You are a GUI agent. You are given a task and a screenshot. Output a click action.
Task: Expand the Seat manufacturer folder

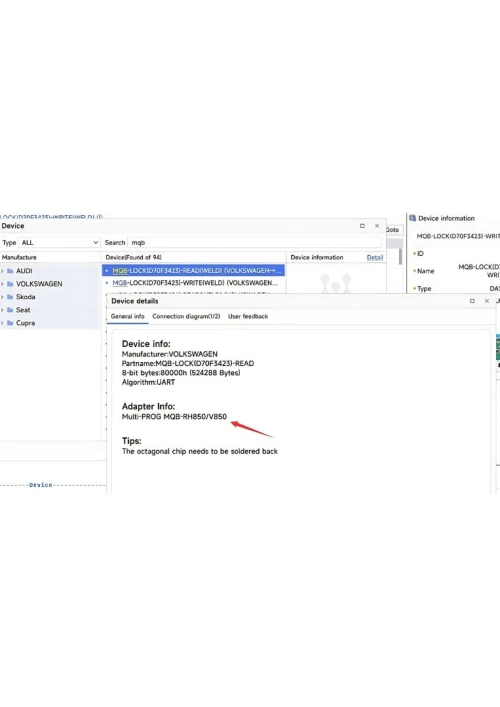[2, 310]
